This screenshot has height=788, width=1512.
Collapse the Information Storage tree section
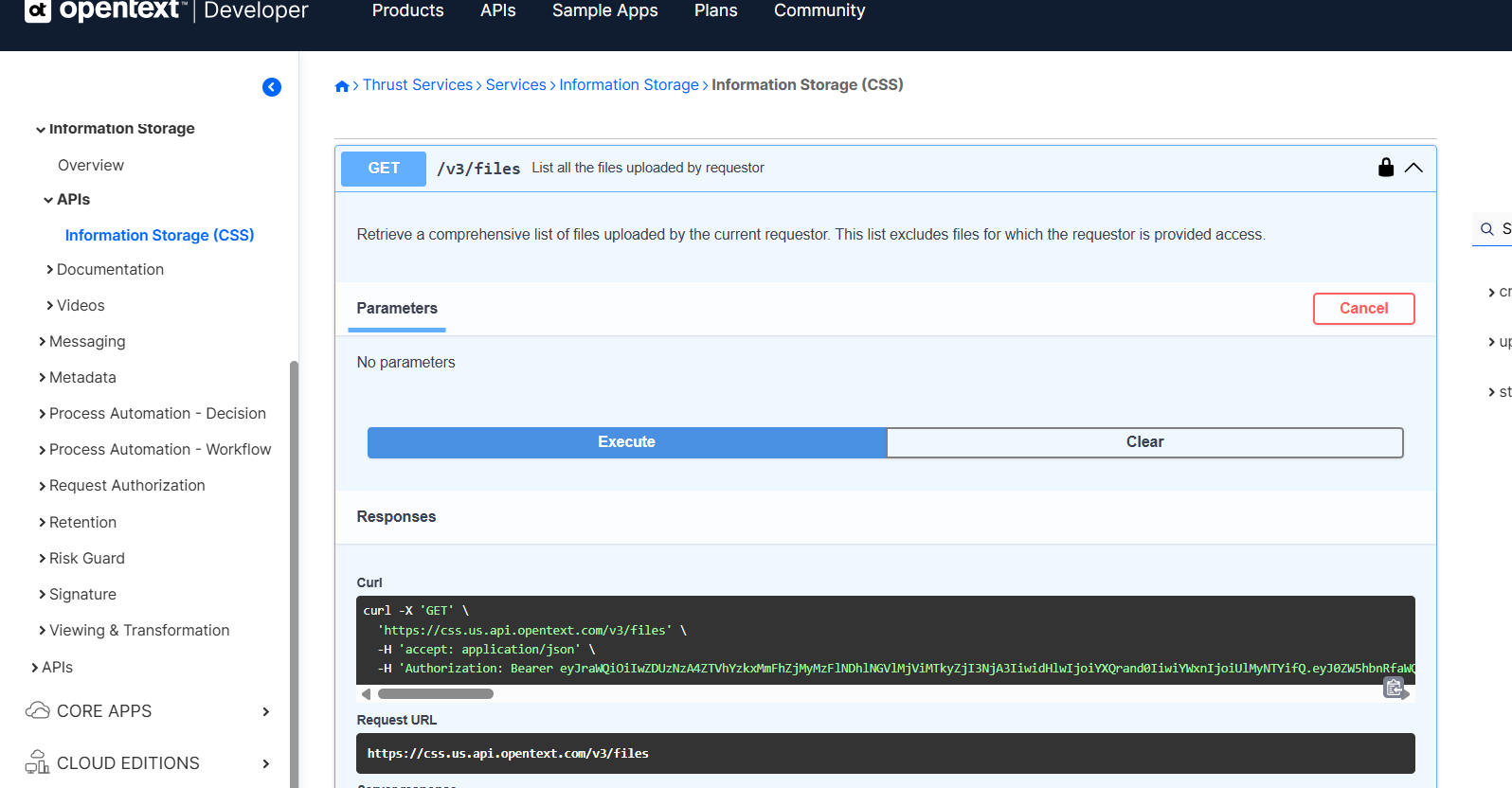[x=41, y=130]
